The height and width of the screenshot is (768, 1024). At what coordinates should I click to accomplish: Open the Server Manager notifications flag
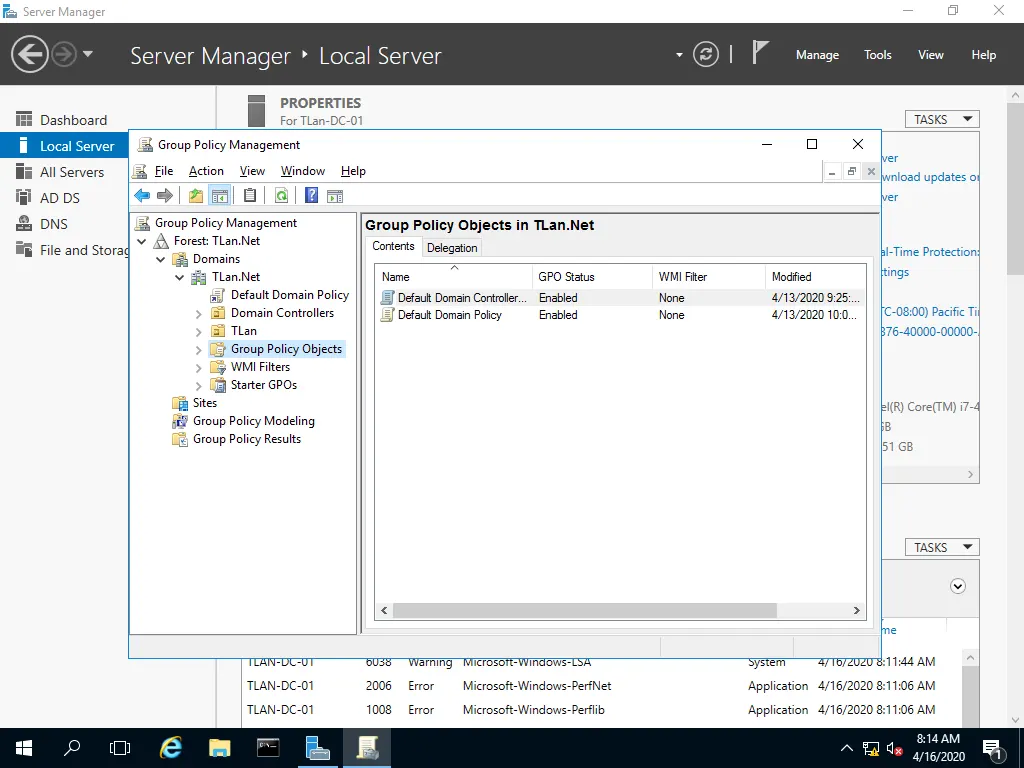tap(759, 53)
